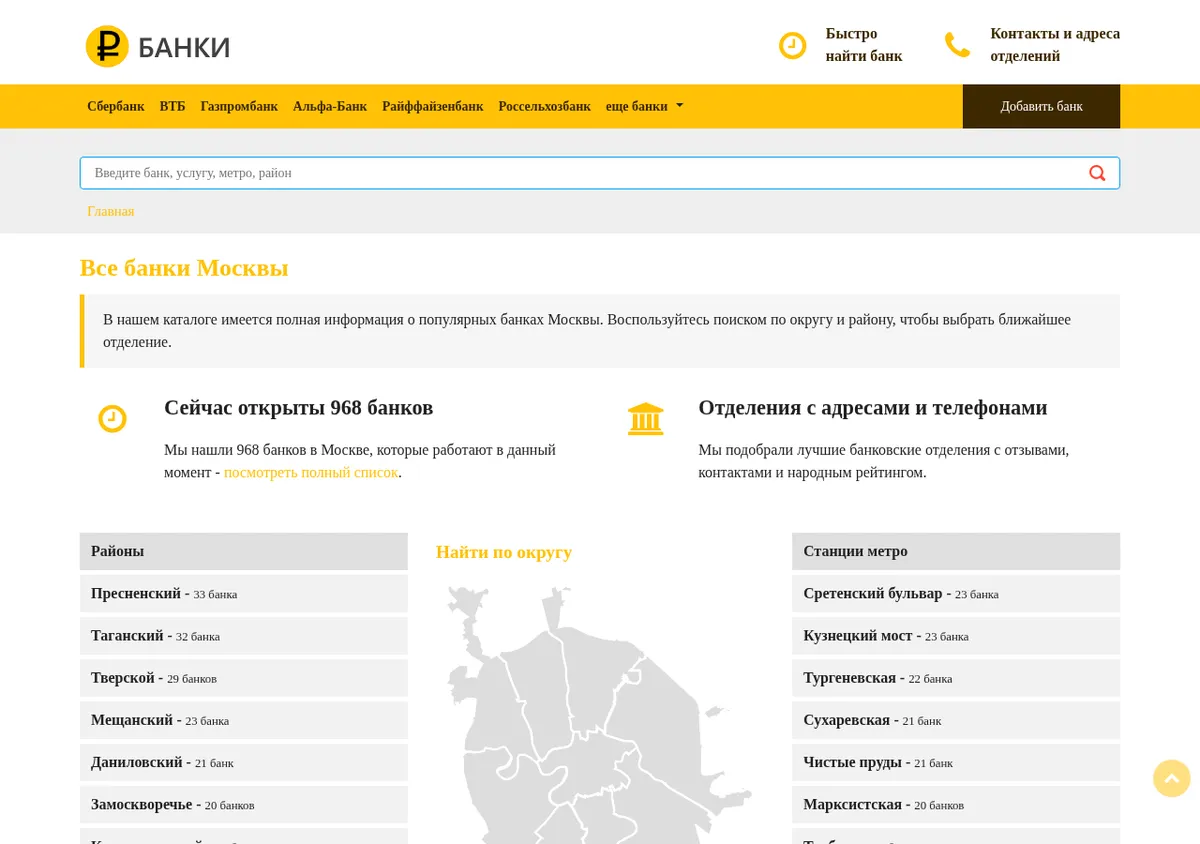The width and height of the screenshot is (1200, 844).
Task: Open the Пресненский district row
Action: click(x=244, y=593)
